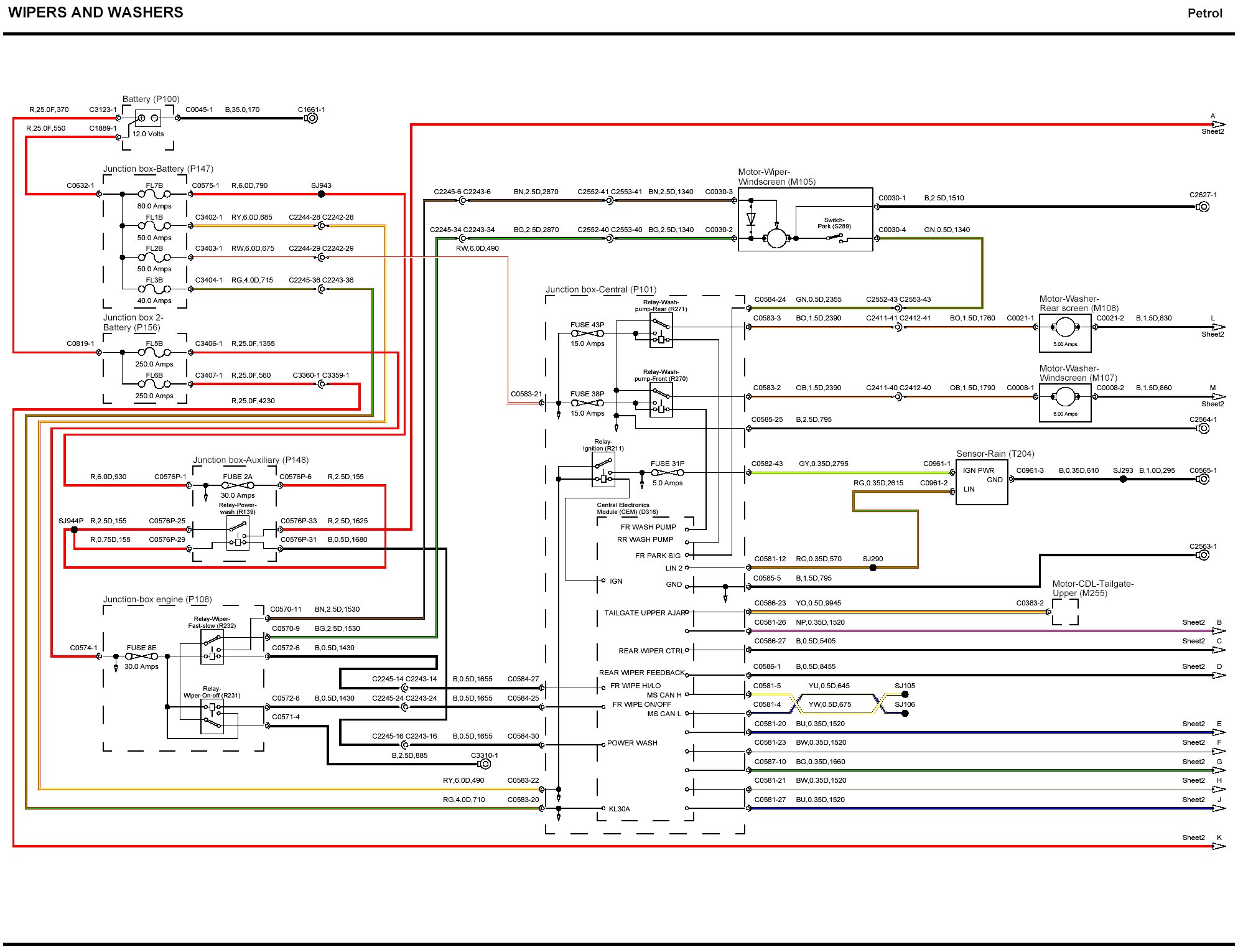Click the FL7B 80 Amps fuse symbol
Viewport: 1238px width, 952px height.
tap(154, 195)
